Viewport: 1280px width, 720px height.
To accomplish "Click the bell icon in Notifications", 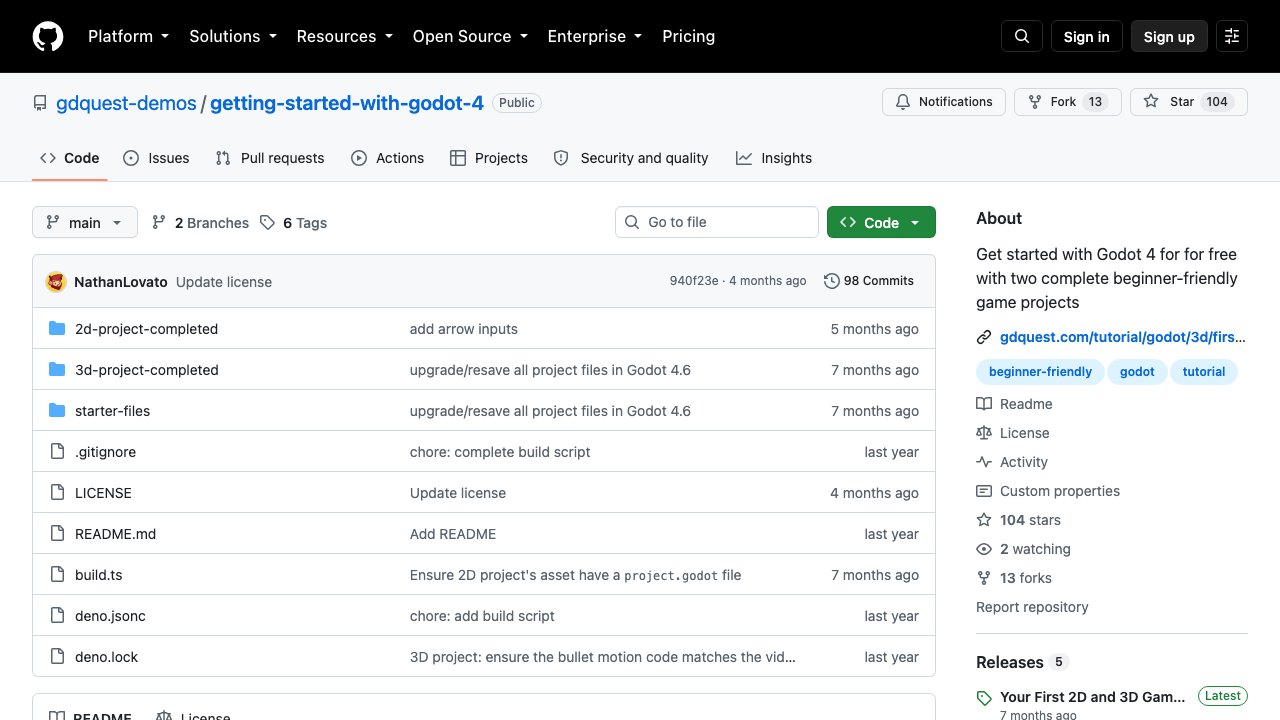I will [903, 102].
